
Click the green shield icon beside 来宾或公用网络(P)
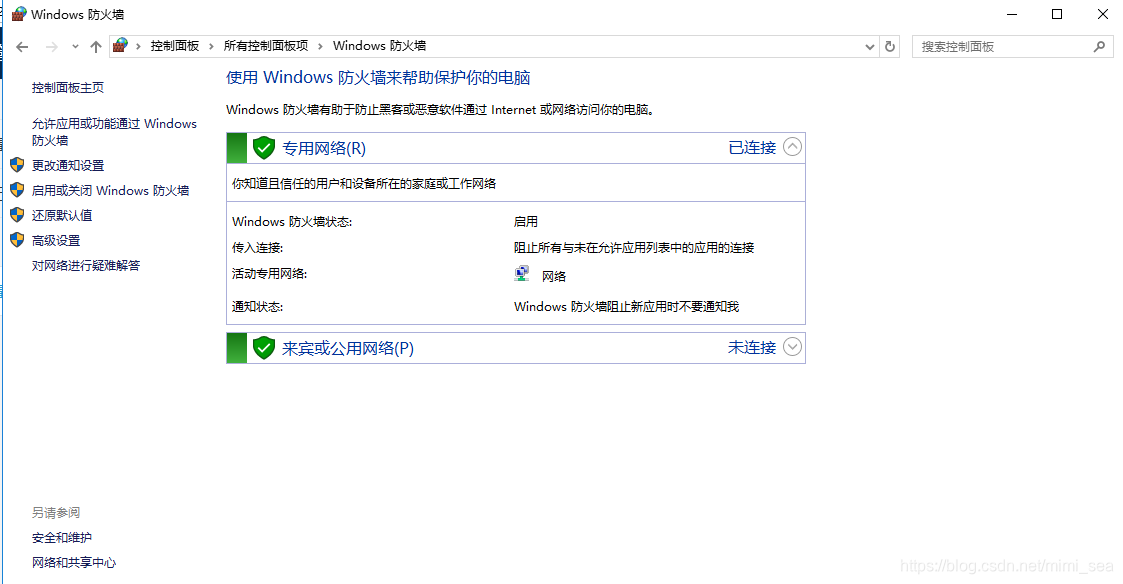click(264, 348)
